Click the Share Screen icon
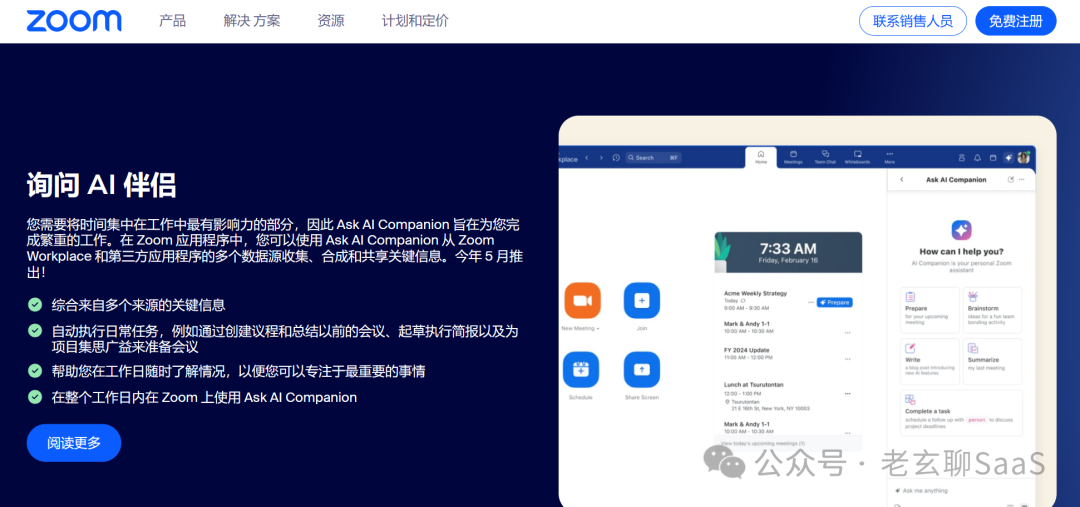This screenshot has height=507, width=1080. click(x=642, y=370)
